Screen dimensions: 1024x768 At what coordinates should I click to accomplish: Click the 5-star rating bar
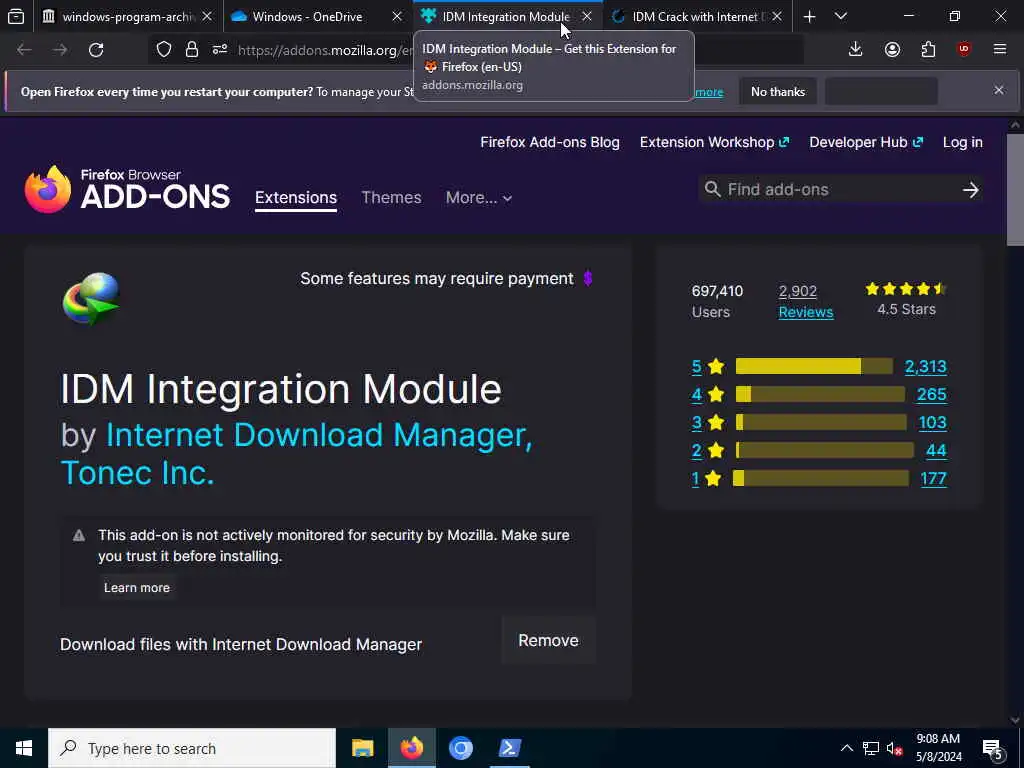(x=814, y=366)
